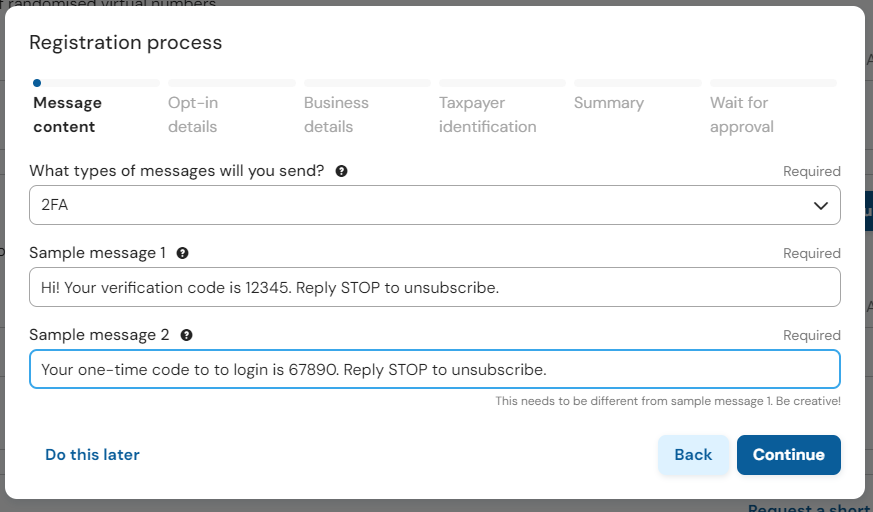Screen dimensions: 873x512
Task: Go to the Business details step
Action: click(x=336, y=115)
